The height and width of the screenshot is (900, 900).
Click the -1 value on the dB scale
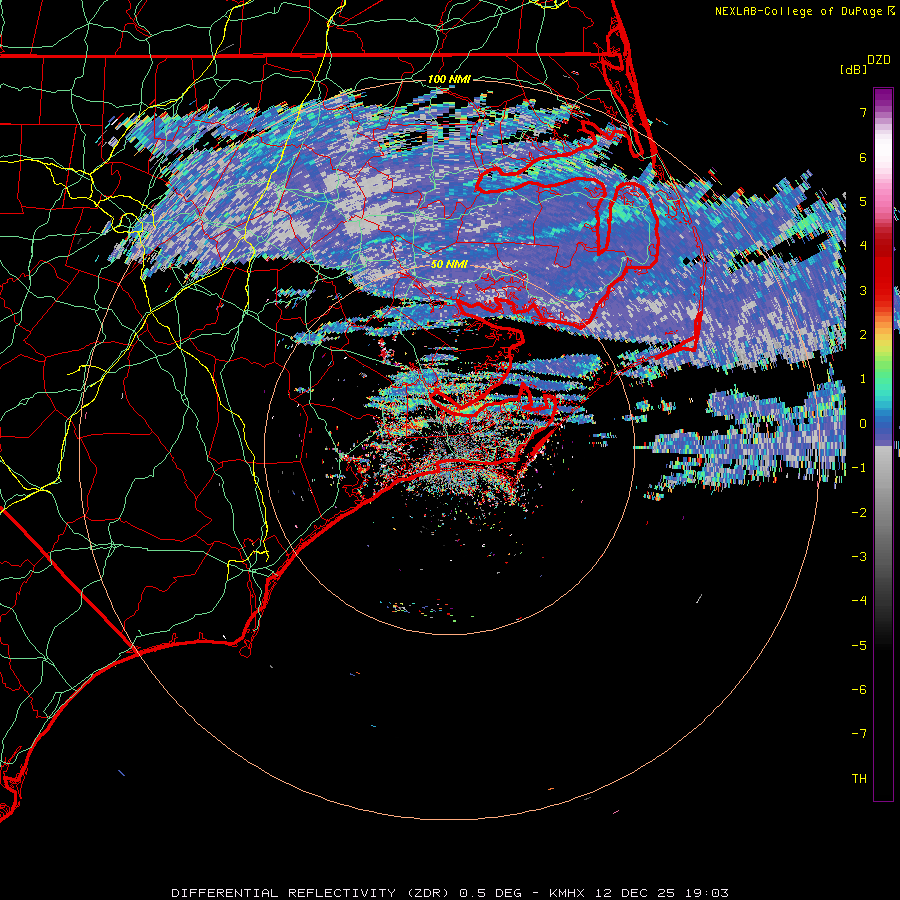click(859, 468)
